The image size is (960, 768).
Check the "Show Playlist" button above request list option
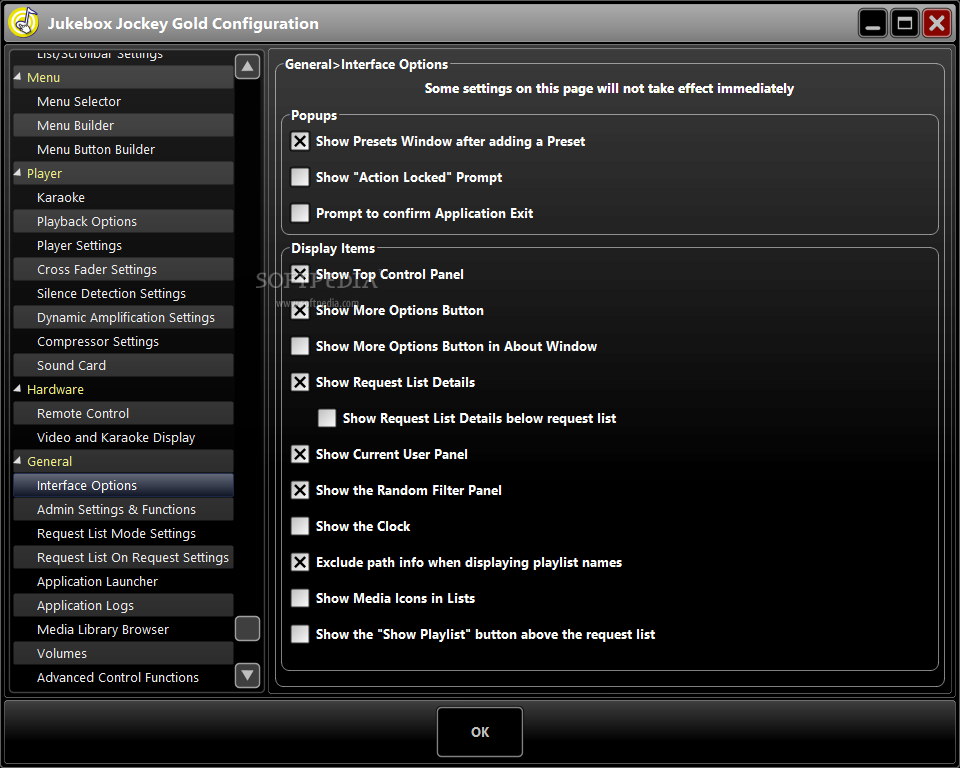(x=300, y=634)
